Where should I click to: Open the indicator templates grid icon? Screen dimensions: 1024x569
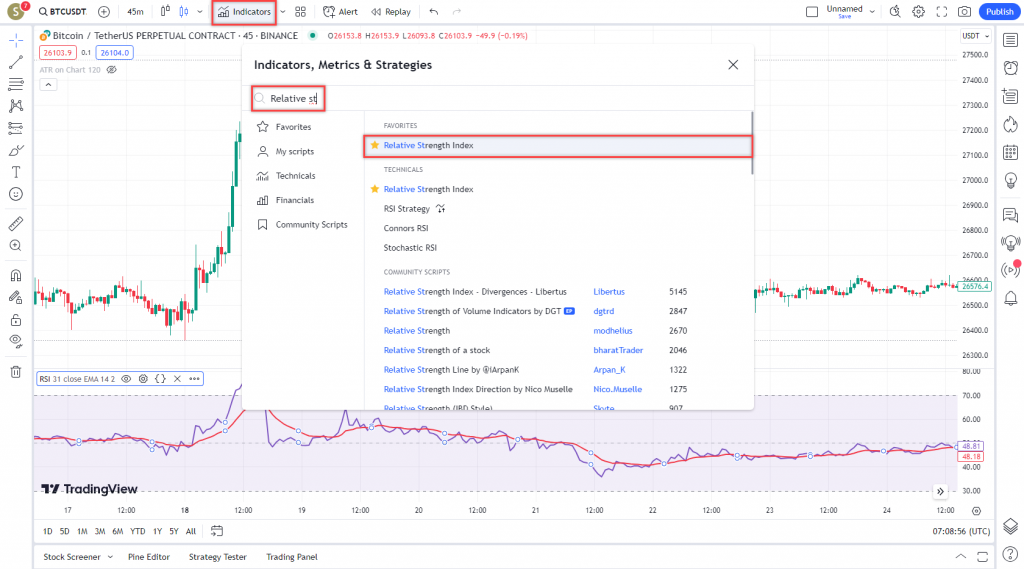point(300,12)
